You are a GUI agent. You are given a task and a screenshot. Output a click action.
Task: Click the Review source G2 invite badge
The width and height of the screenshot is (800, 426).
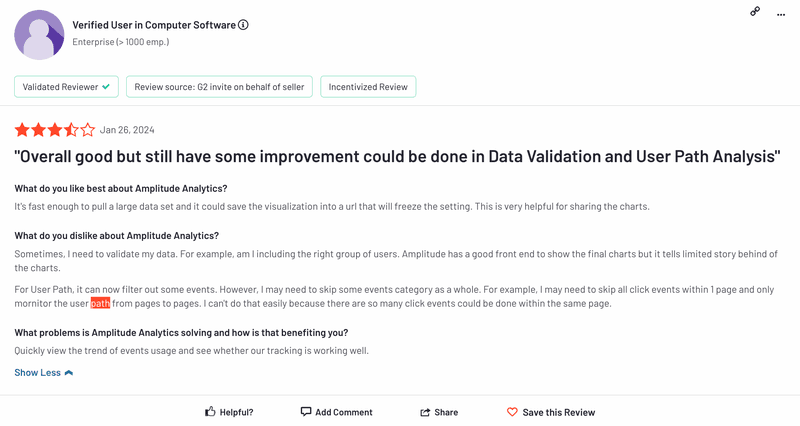click(x=219, y=87)
